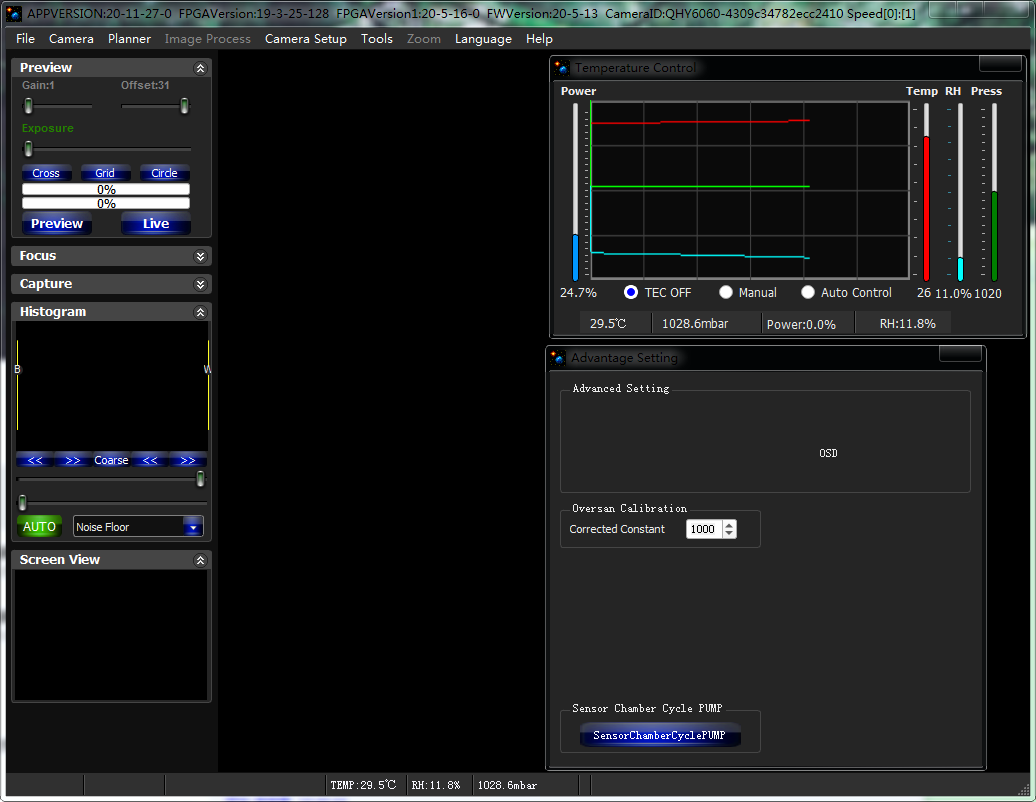The image size is (1036, 802).
Task: Open the Planner menu
Action: coord(130,39)
